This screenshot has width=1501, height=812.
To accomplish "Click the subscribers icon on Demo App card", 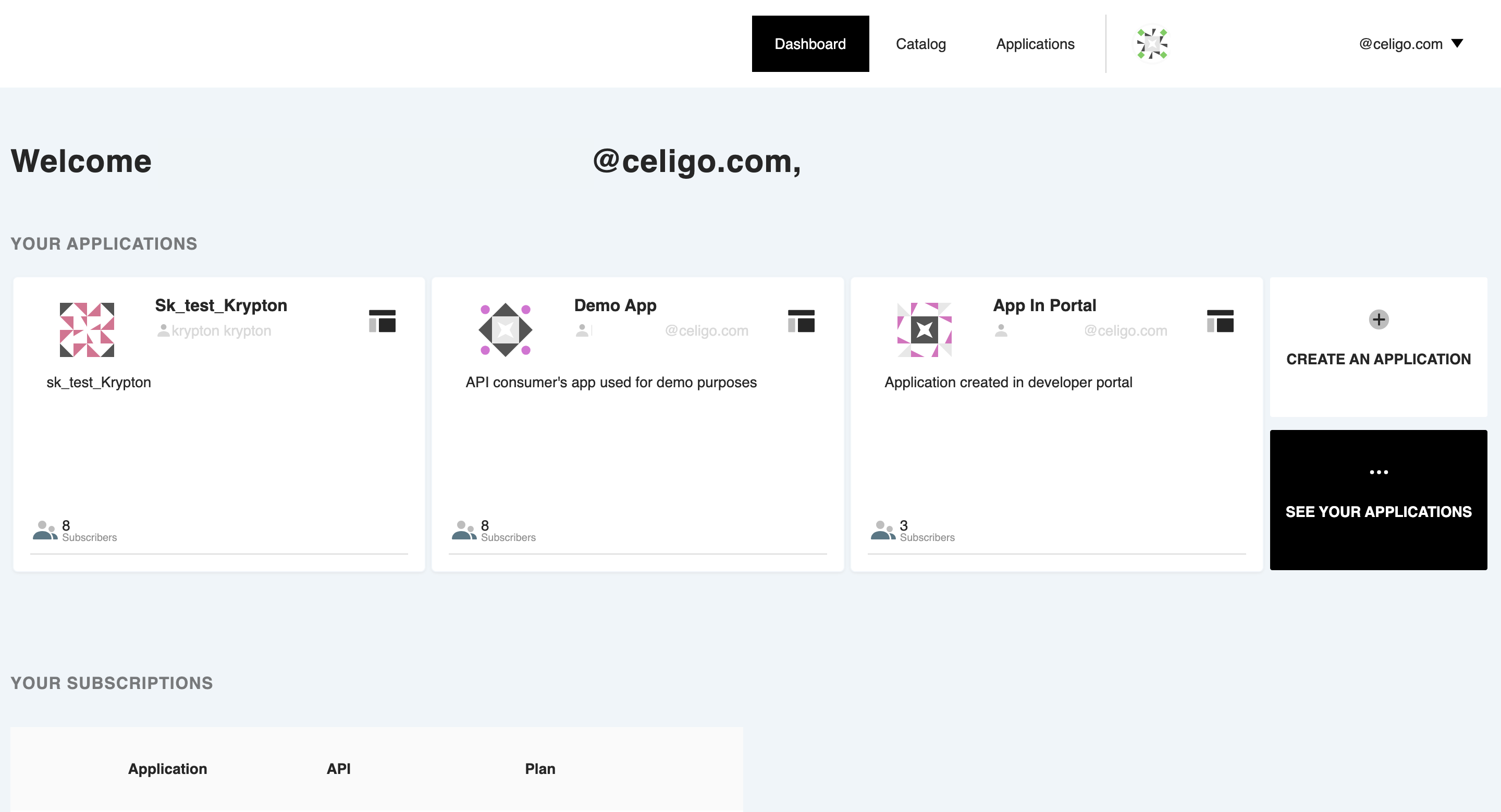I will point(463,531).
